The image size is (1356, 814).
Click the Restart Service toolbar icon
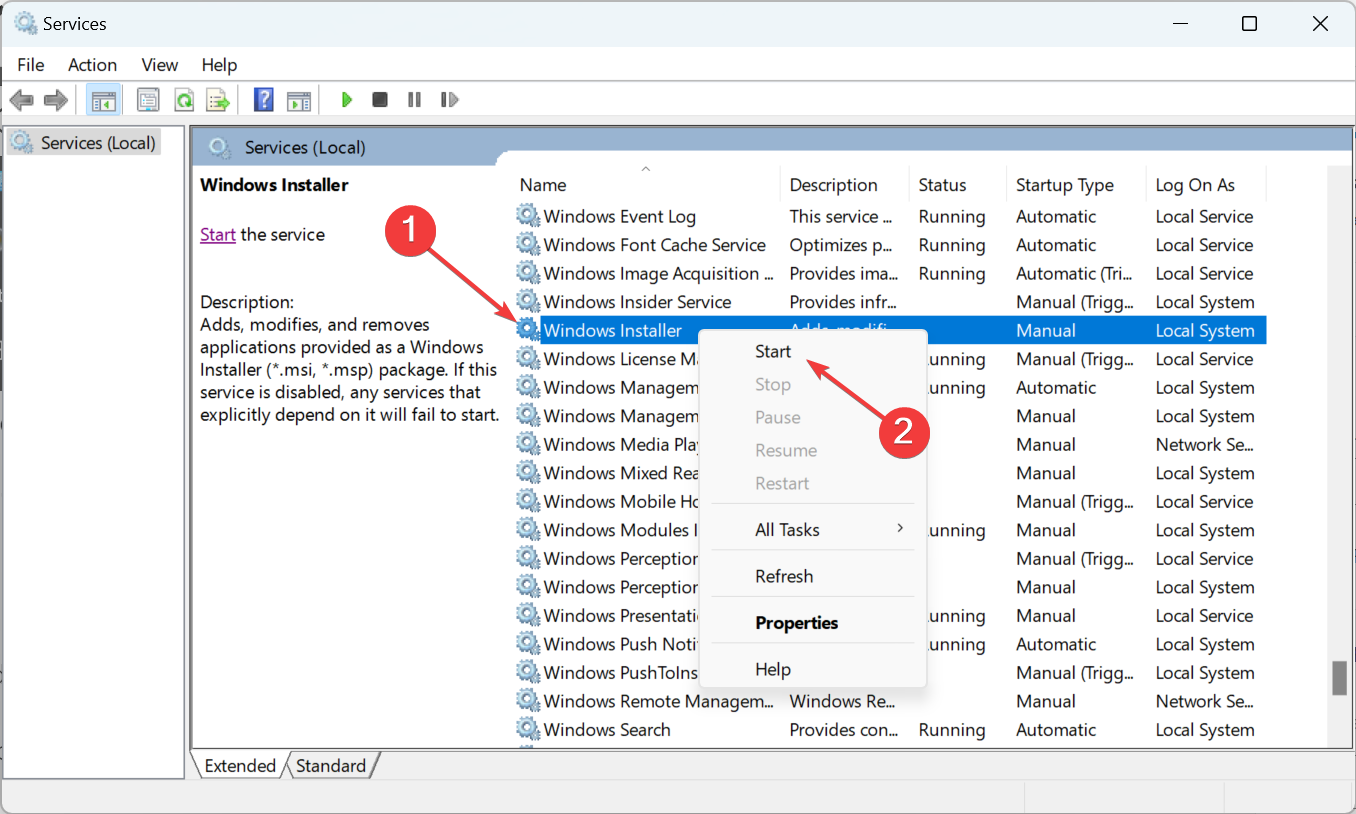click(450, 100)
